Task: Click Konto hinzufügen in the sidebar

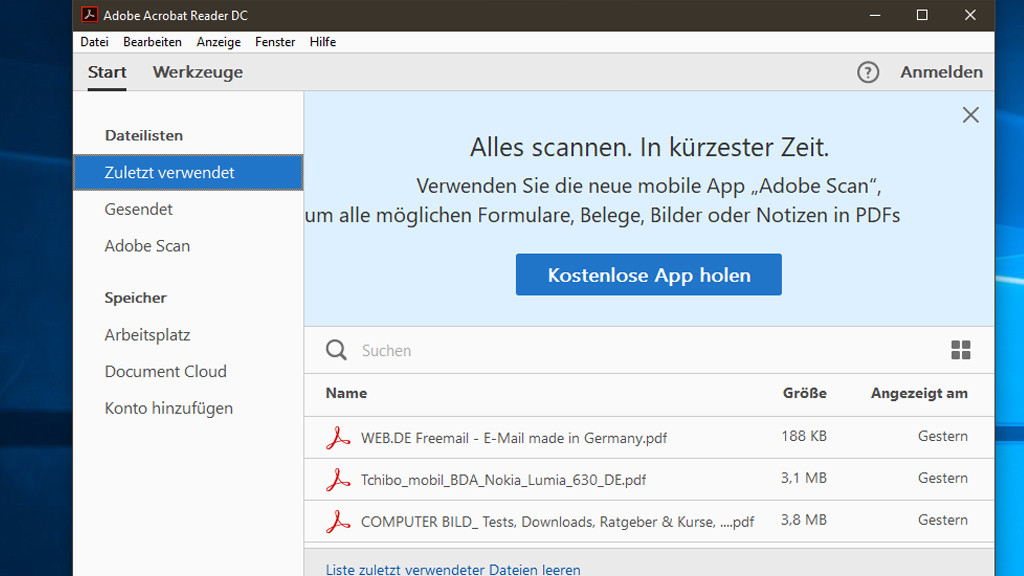Action: [x=168, y=408]
